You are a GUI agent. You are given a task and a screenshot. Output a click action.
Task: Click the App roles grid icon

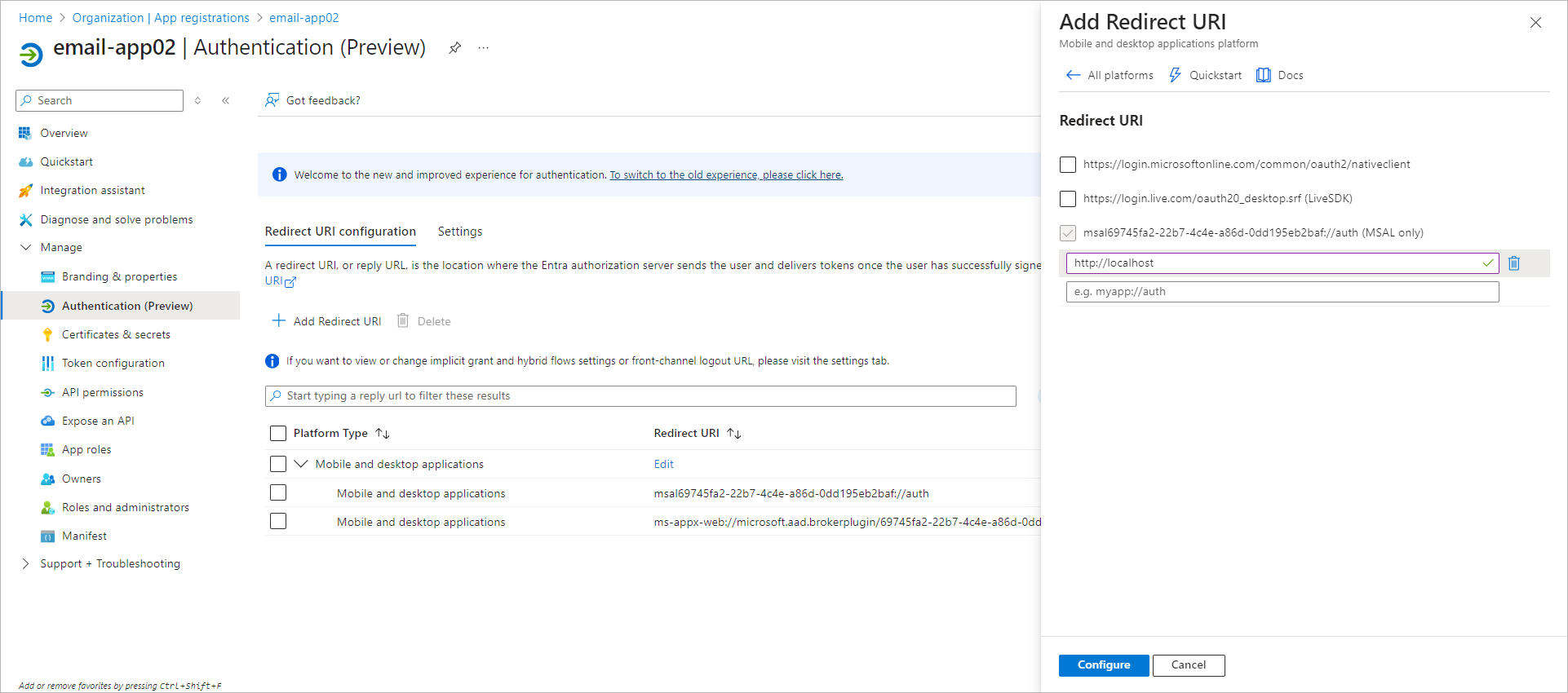(x=48, y=450)
